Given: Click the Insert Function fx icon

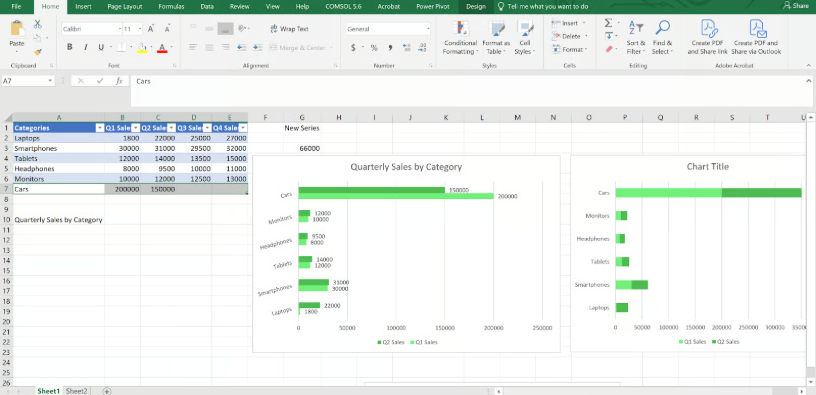Looking at the screenshot, I should pos(119,81).
